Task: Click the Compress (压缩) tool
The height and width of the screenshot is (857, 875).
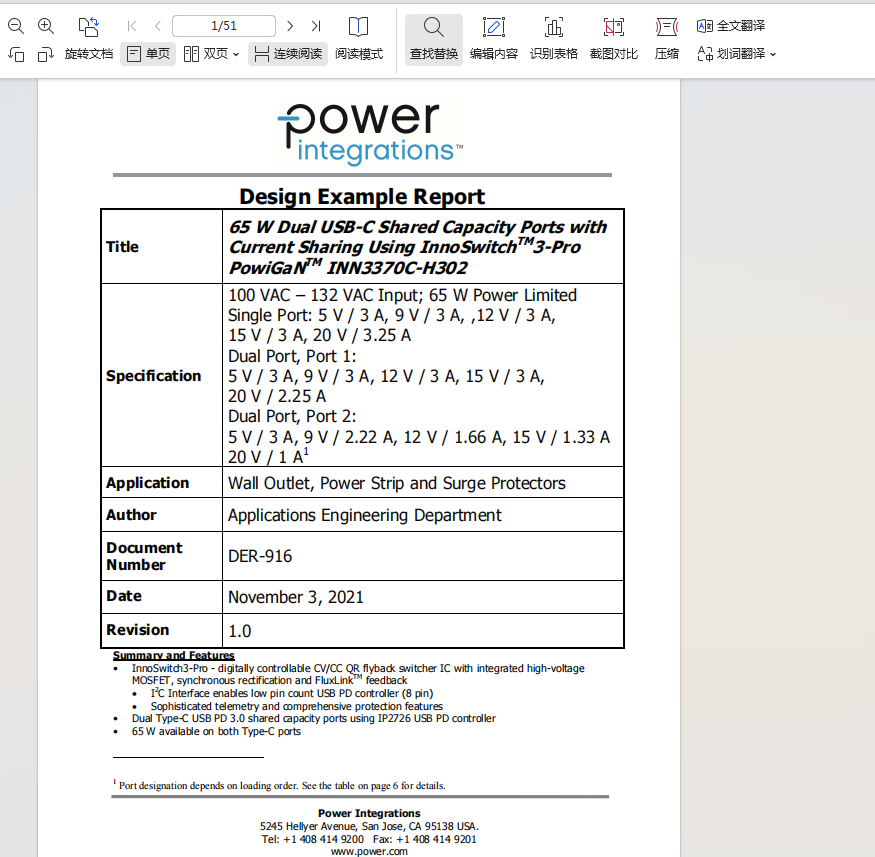Action: (x=666, y=39)
